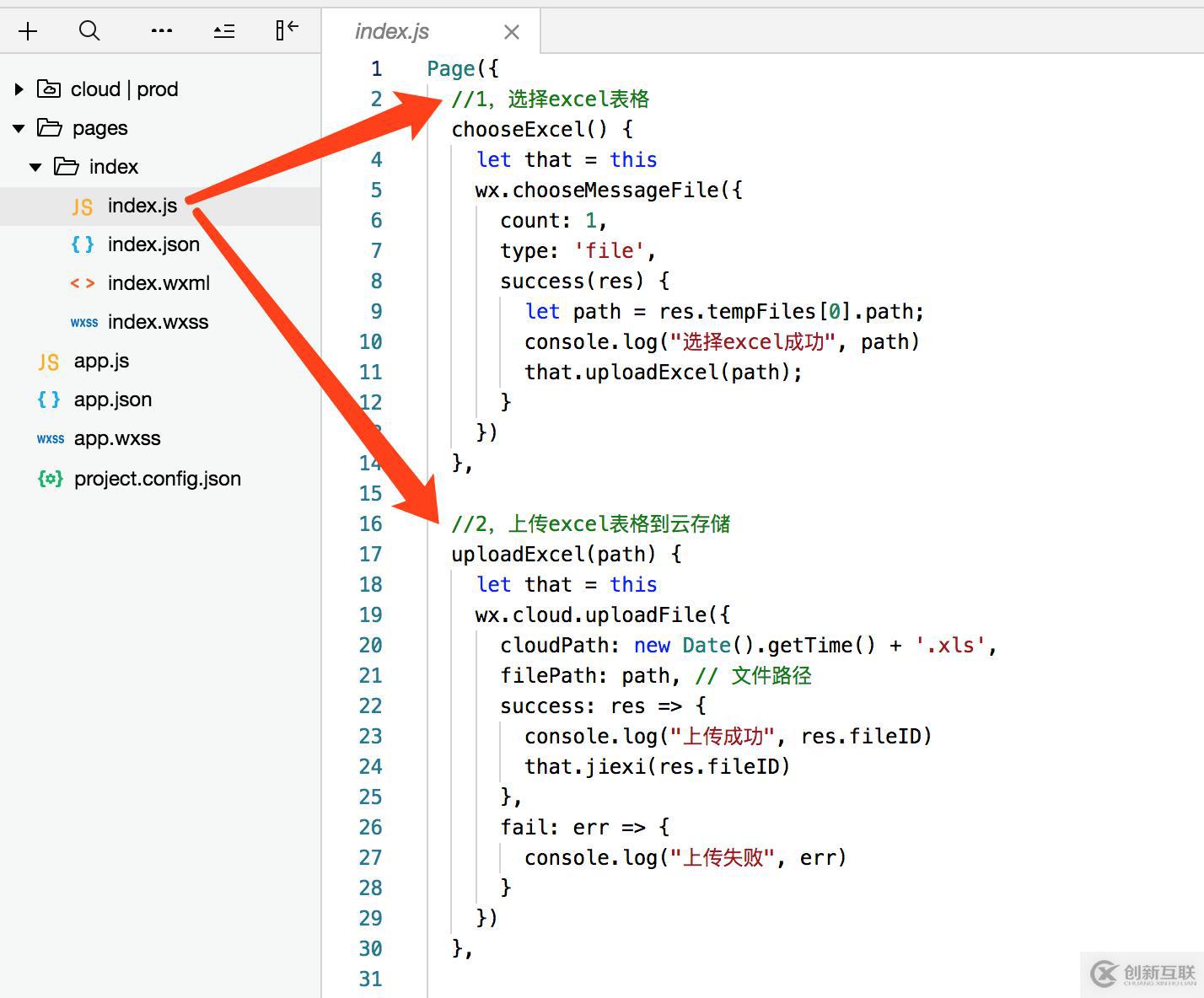Click the 'uploadExcel(path) {' code line
This screenshot has width=1204, height=998.
[567, 555]
